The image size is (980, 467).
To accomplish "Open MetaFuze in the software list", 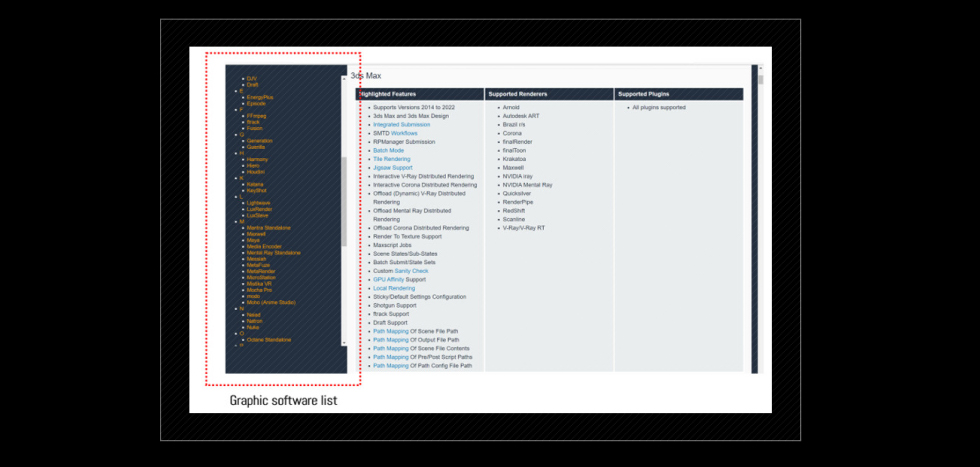I will tap(258, 265).
